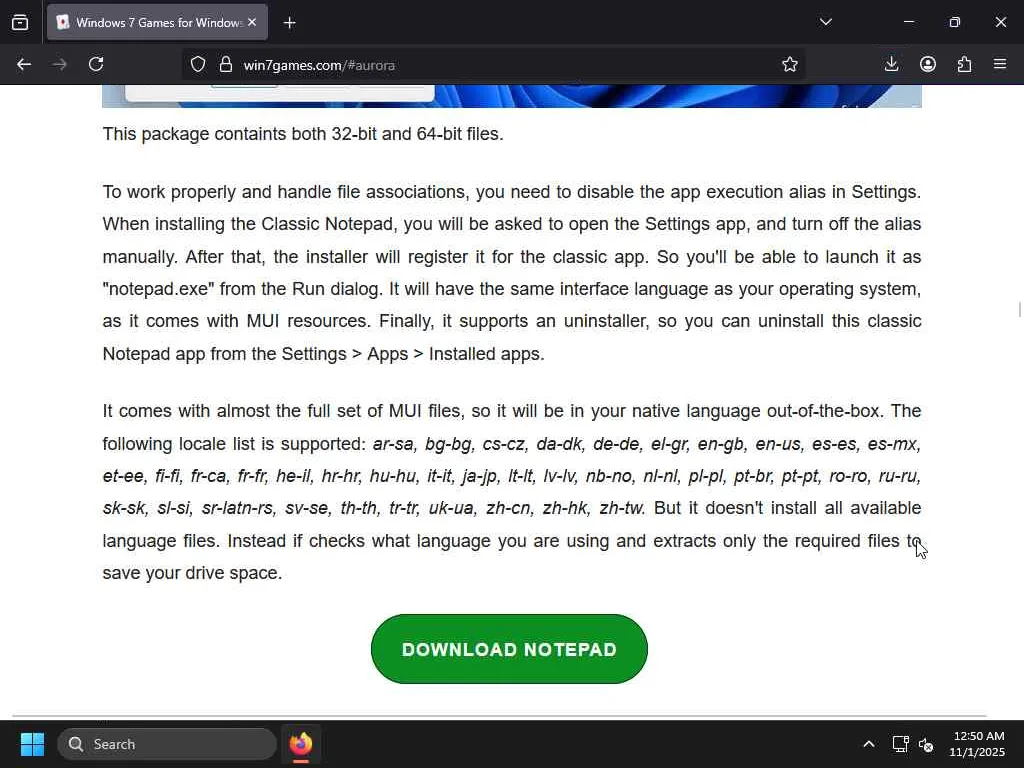Open the clock showing 12:50 AM
Screen dimensions: 1024x768
(978, 744)
